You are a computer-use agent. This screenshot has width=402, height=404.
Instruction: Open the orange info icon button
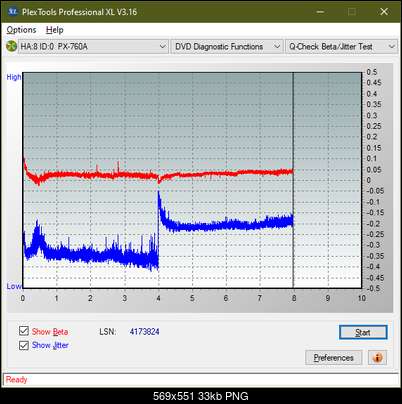pyautogui.click(x=377, y=357)
